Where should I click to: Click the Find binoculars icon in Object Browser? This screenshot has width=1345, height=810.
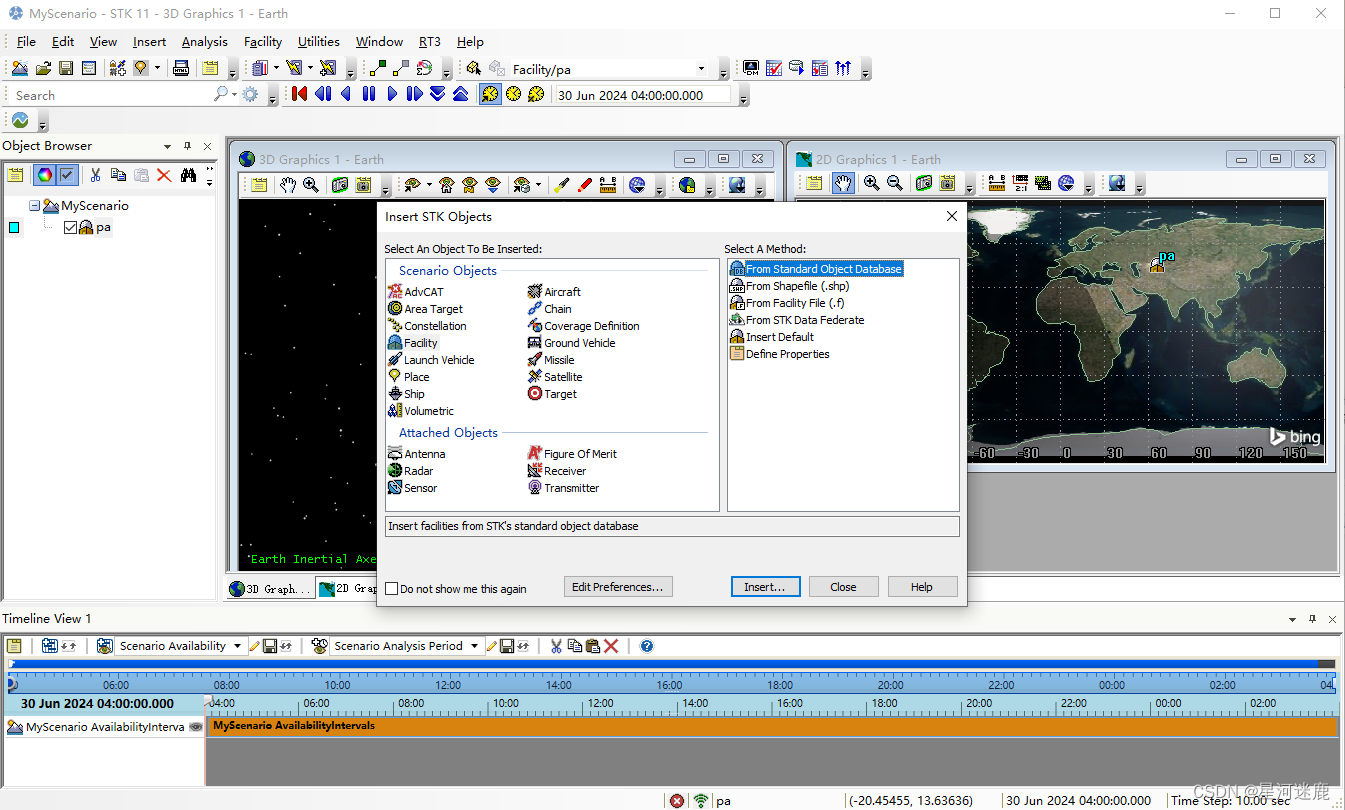pos(188,175)
